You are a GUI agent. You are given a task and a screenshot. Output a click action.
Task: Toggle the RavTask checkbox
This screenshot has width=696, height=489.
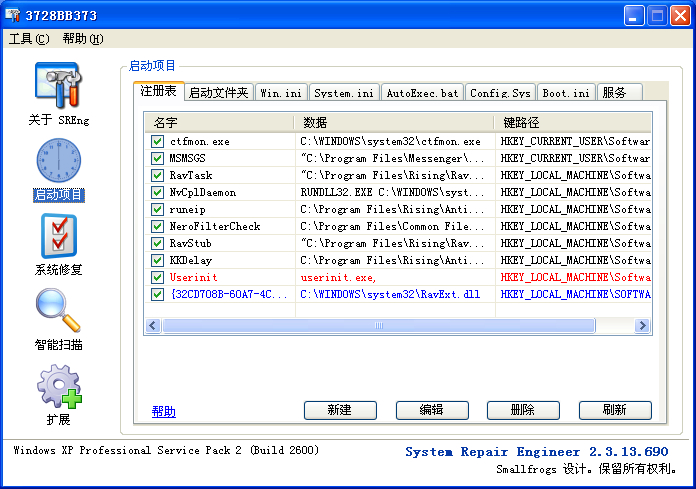(x=157, y=175)
